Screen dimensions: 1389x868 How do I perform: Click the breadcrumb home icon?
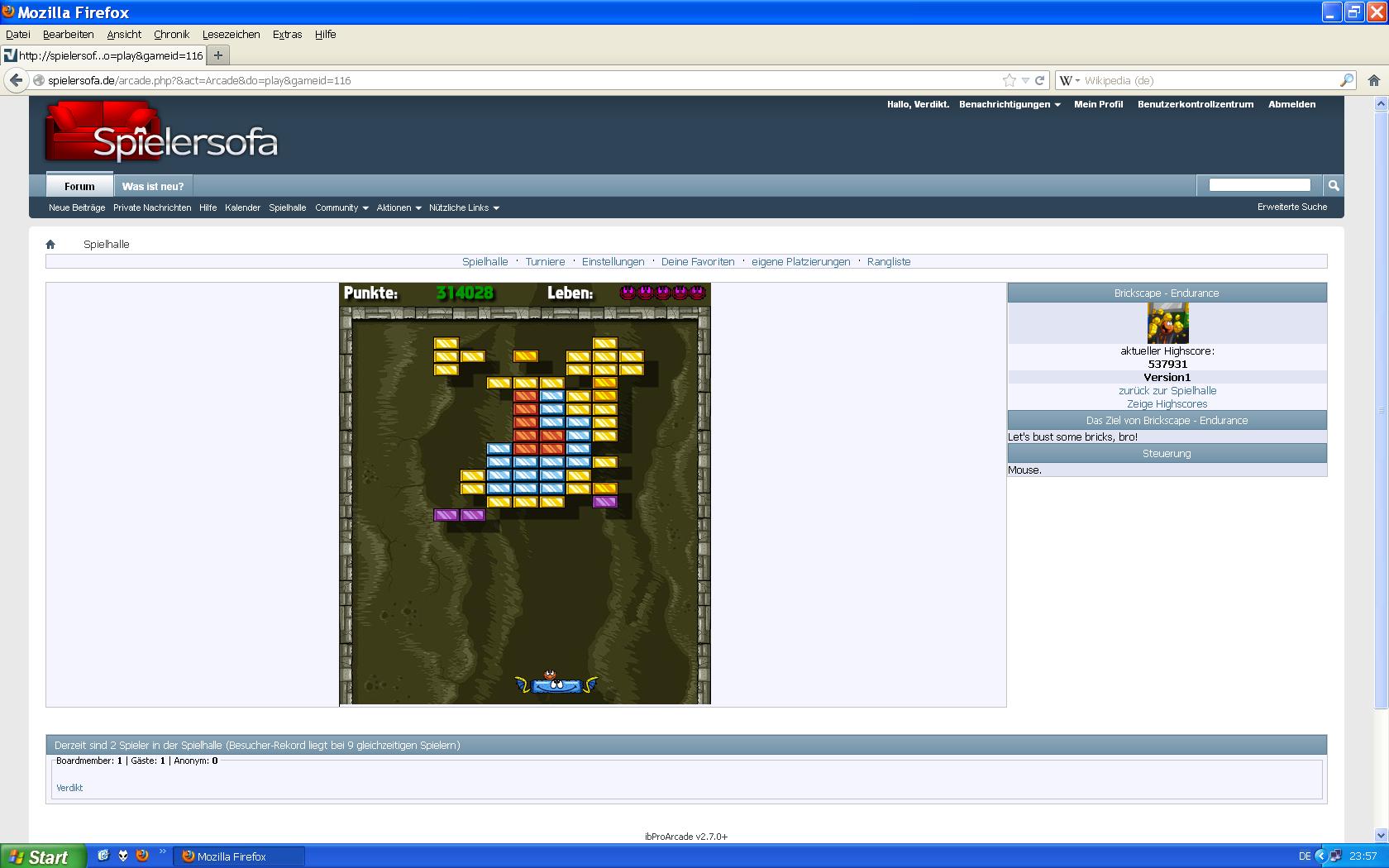coord(50,244)
